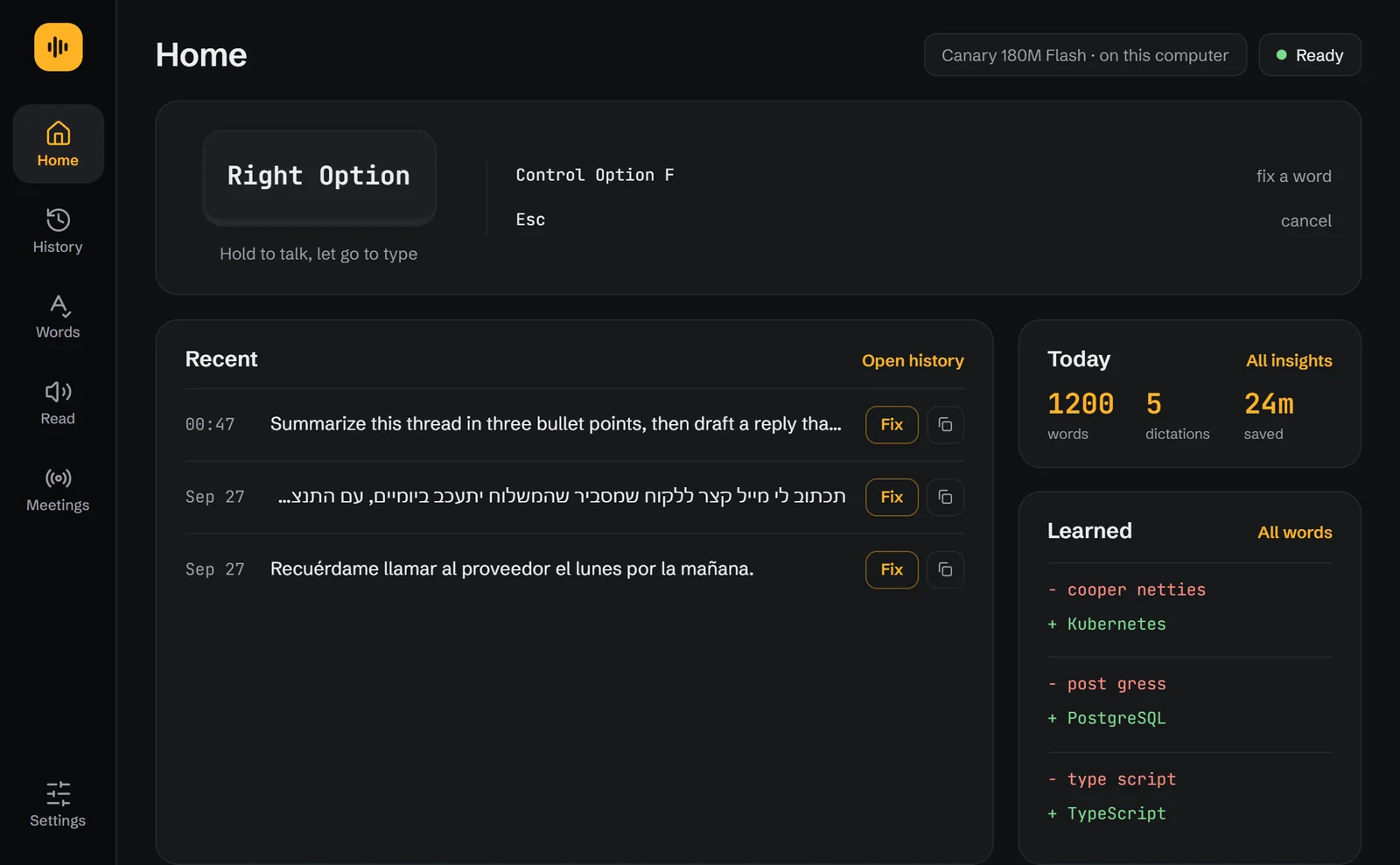1400x865 pixels.
Task: Click the 5 dictations stat
Action: pyautogui.click(x=1177, y=415)
